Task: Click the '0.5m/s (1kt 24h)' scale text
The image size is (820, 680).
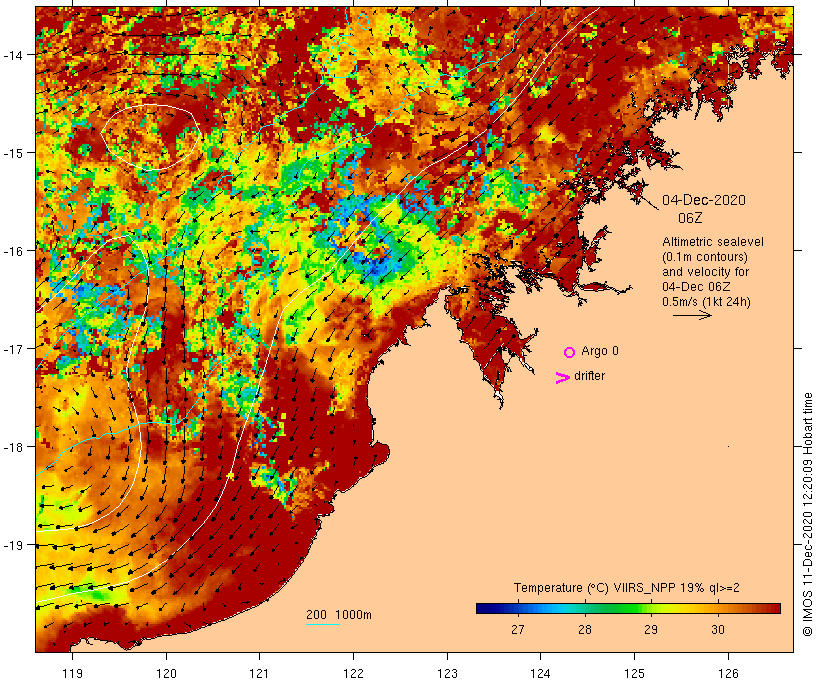Action: coord(706,302)
